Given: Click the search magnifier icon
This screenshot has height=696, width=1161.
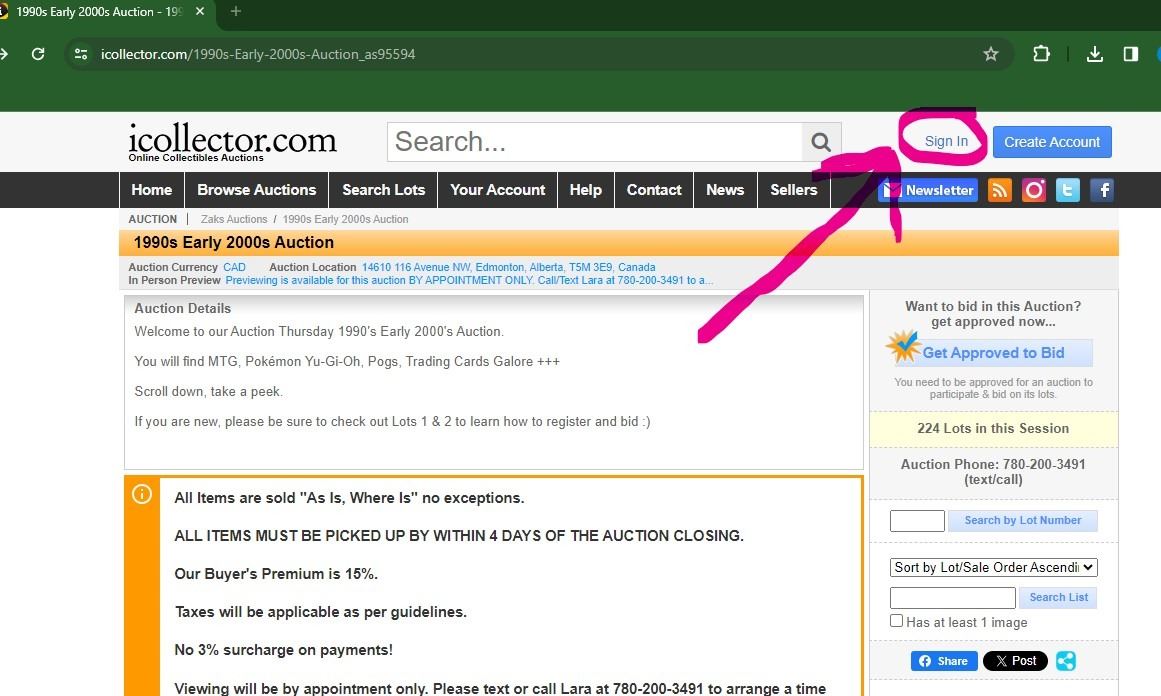Looking at the screenshot, I should (x=821, y=142).
